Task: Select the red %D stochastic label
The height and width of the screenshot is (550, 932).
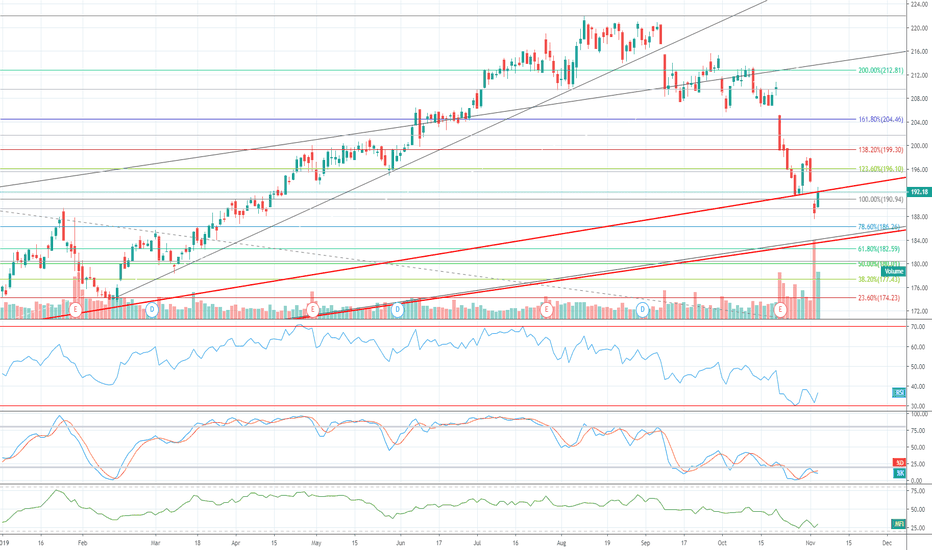Action: click(x=900, y=463)
